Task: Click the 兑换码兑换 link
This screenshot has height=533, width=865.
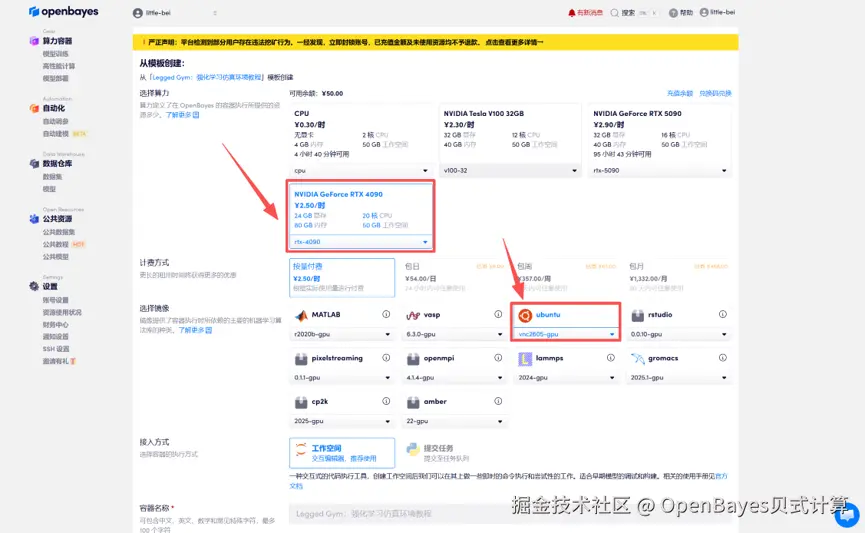Action: click(716, 93)
